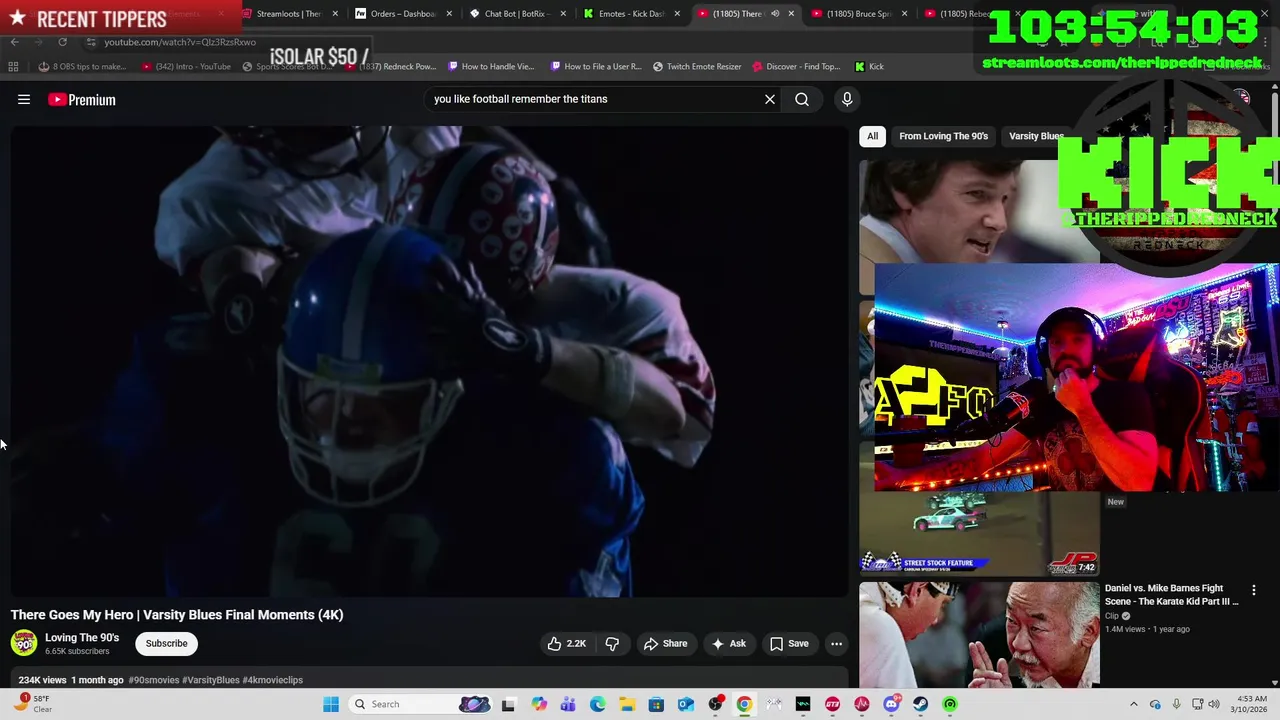Open the taskbar volume control

(x=1214, y=704)
